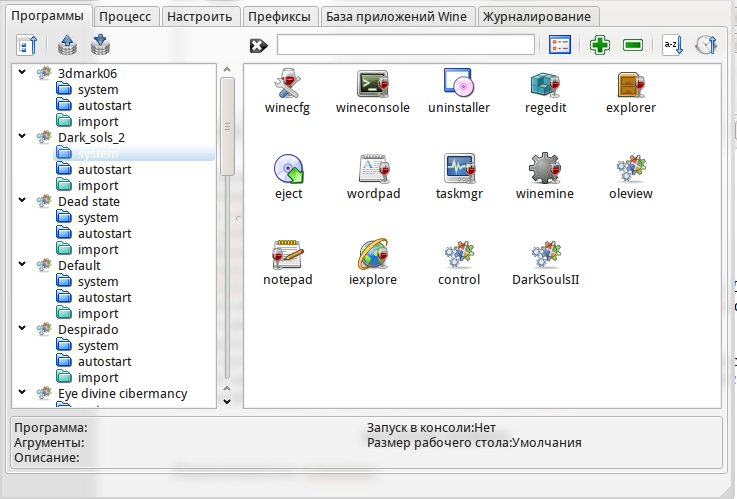
Task: Click the green minus zoom-out icon
Action: [633, 45]
